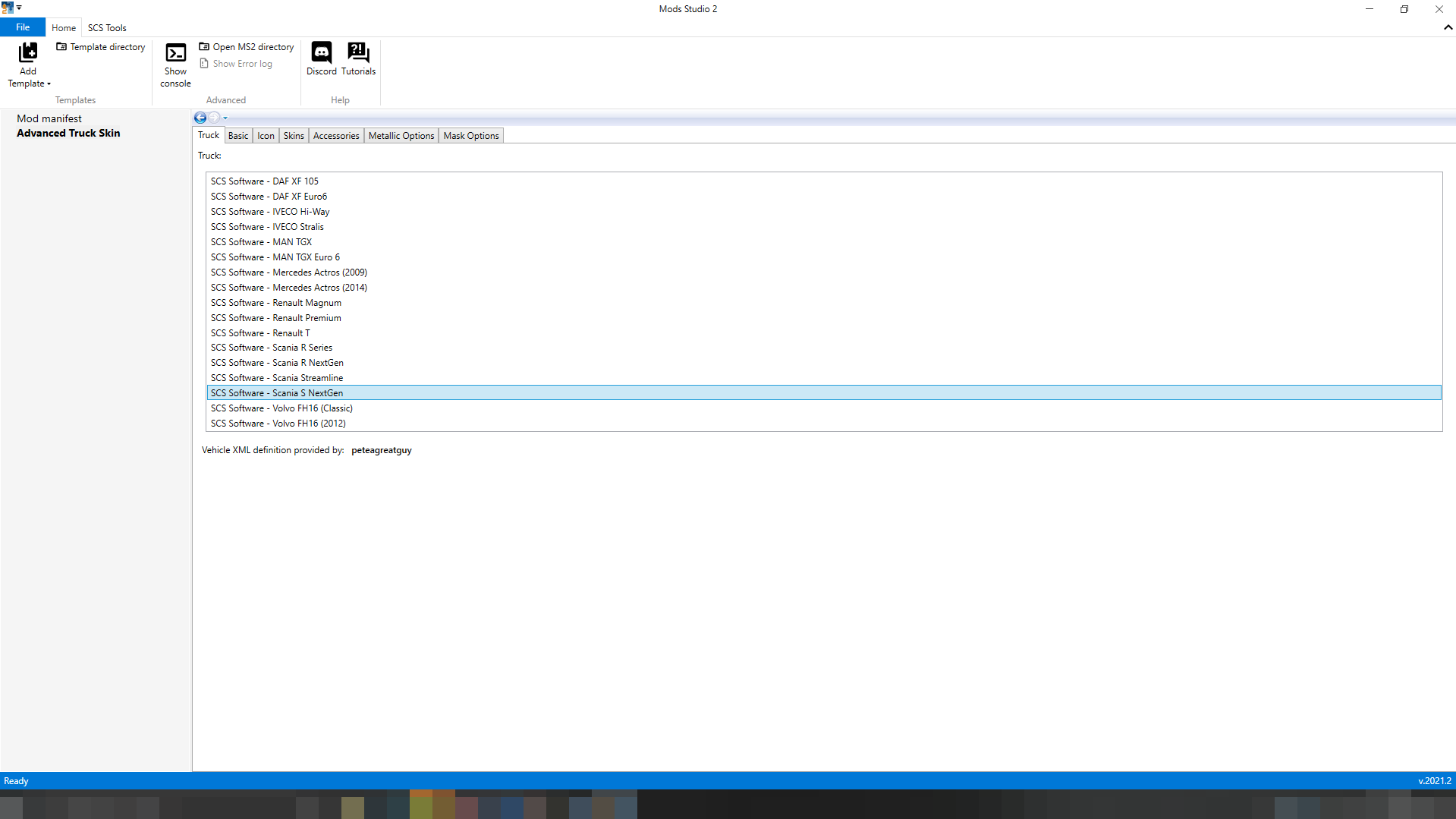Collapse the ribbon with the chevron
Viewport: 1456px width, 819px height.
(1448, 27)
